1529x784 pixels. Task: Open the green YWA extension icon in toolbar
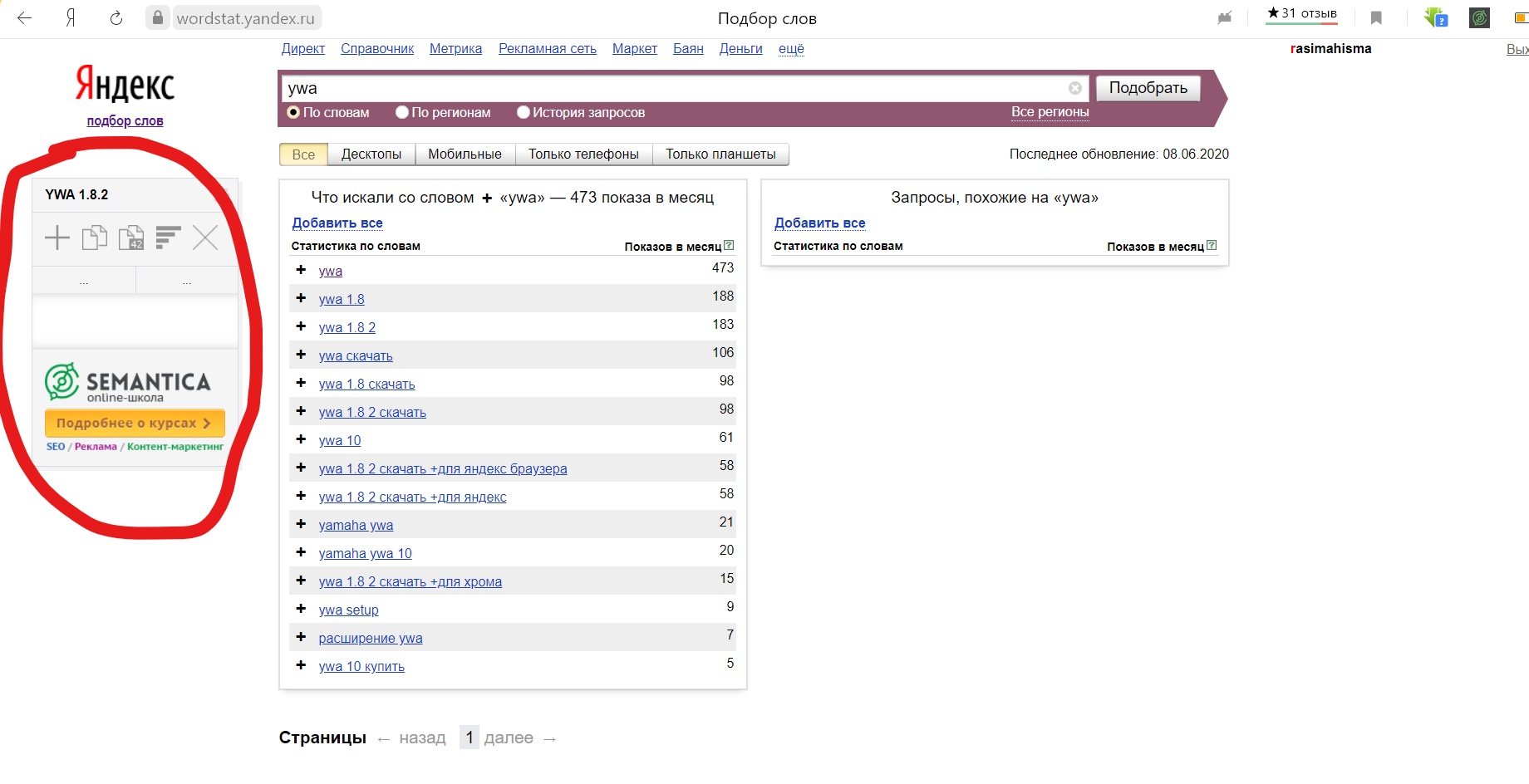[x=1480, y=17]
